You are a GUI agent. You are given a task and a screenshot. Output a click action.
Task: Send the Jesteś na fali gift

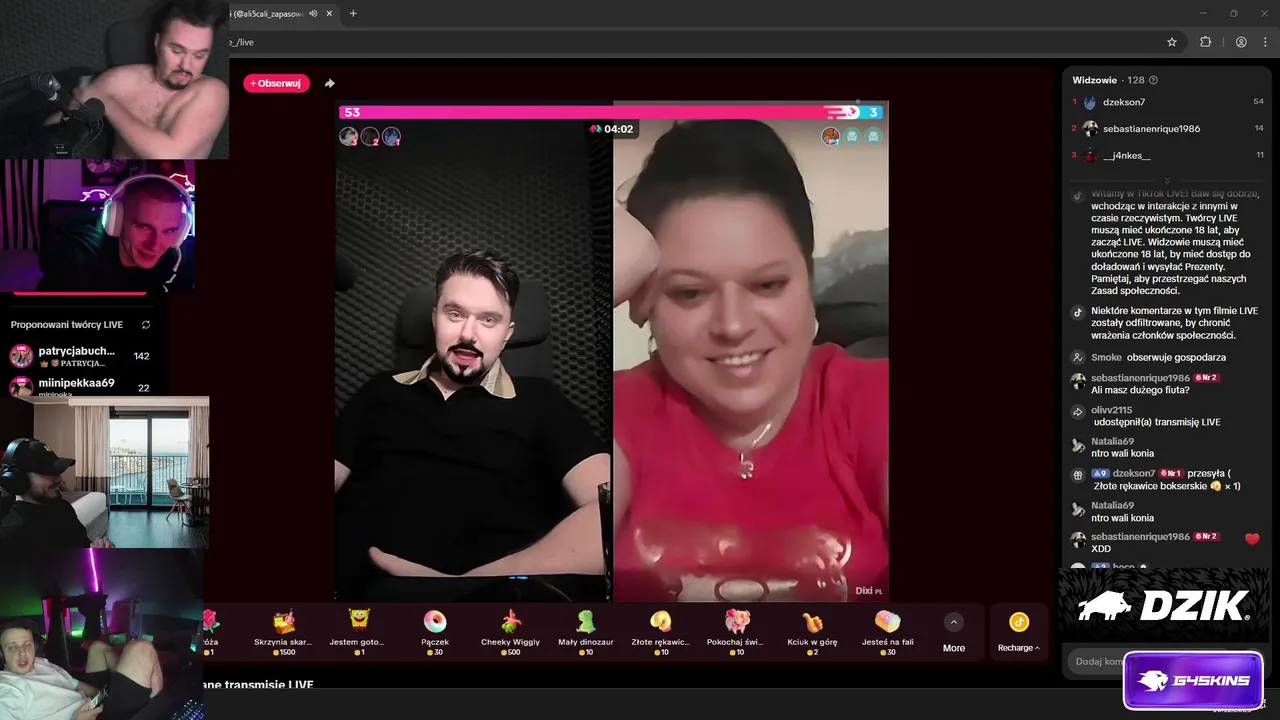[x=887, y=632]
